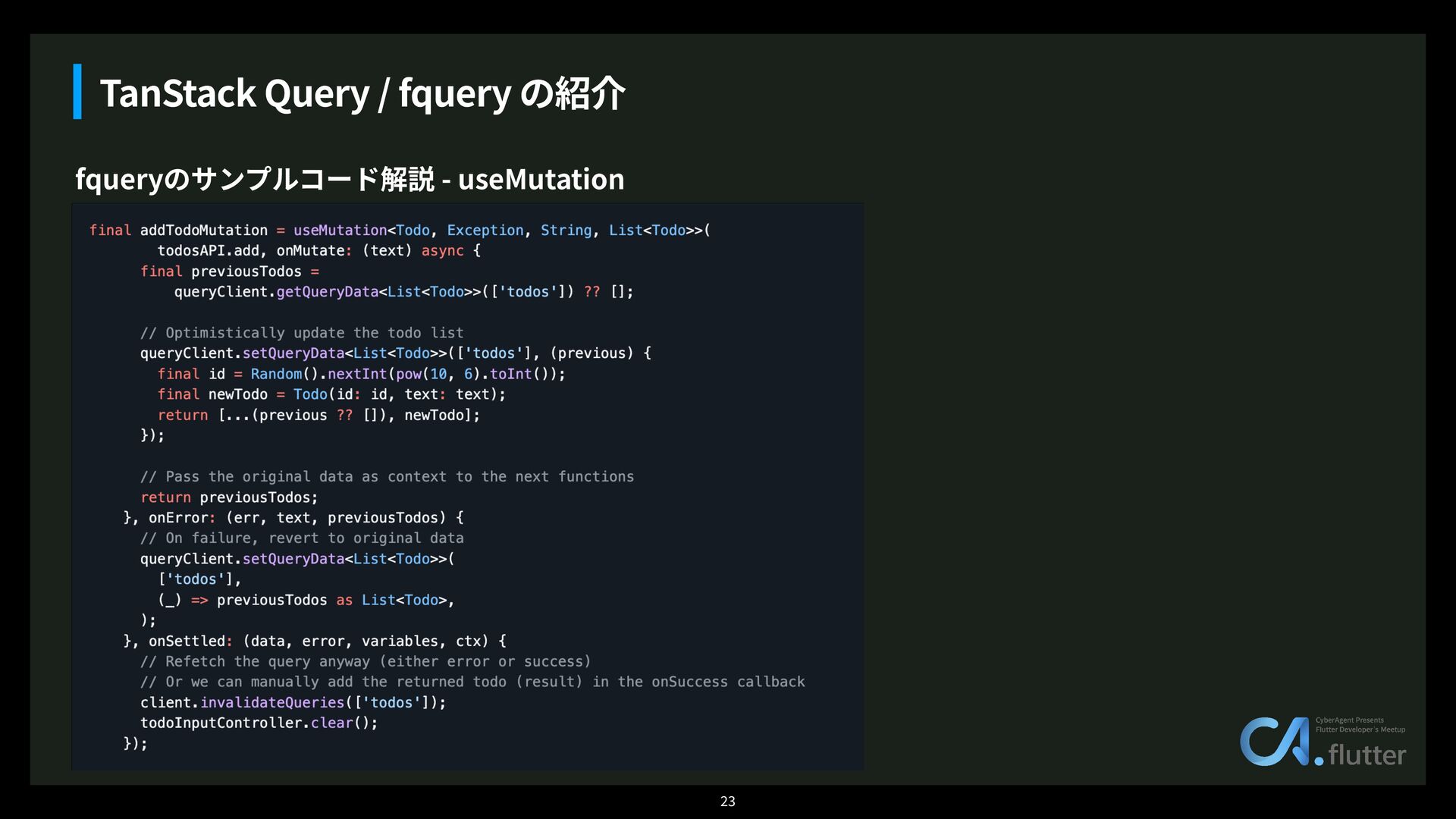1456x819 pixels.
Task: Click the subtitle 'fqueryのサンプルコード解説 - useMutation'
Action: [x=350, y=179]
